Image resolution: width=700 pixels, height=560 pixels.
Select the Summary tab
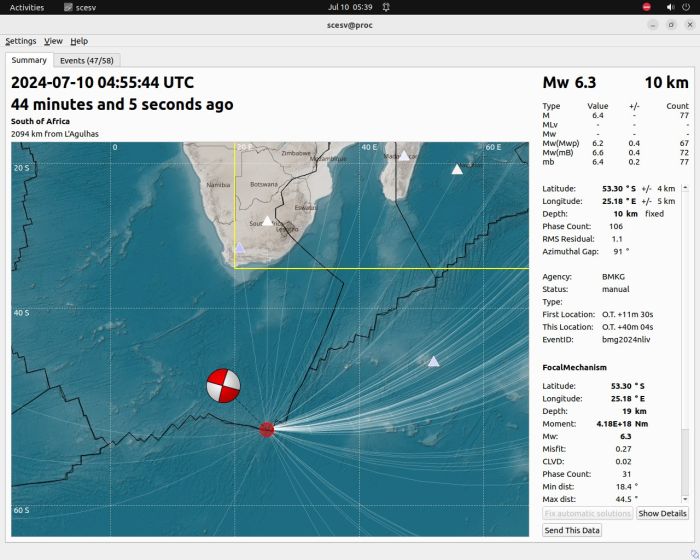[x=29, y=60]
